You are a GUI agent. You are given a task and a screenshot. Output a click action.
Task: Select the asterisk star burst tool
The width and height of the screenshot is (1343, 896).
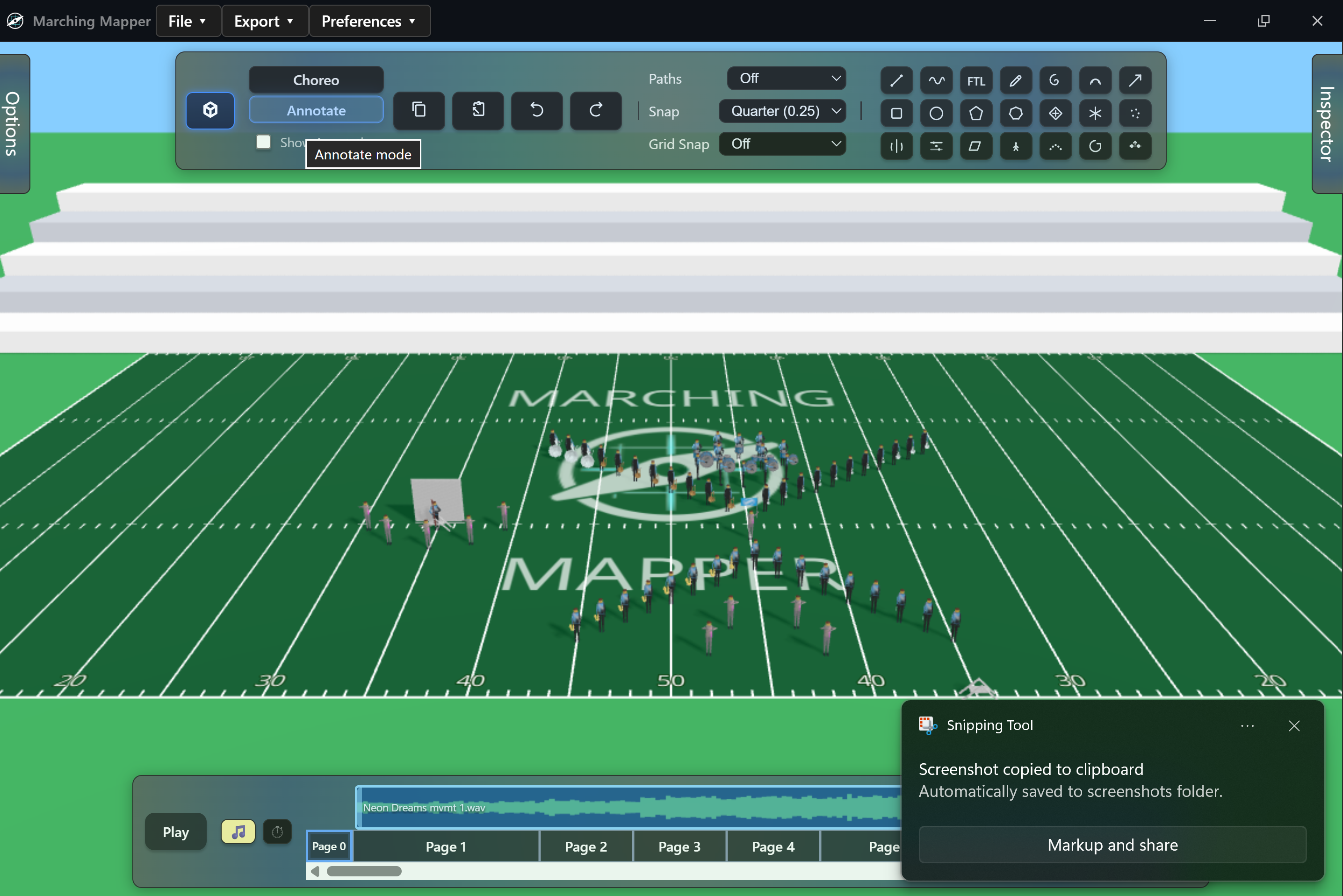click(1096, 113)
